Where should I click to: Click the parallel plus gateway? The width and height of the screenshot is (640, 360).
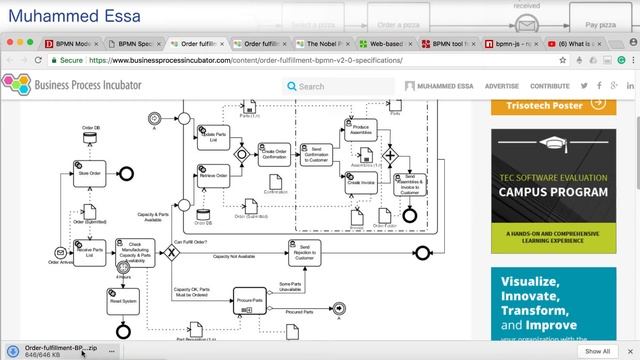pos(390,156)
